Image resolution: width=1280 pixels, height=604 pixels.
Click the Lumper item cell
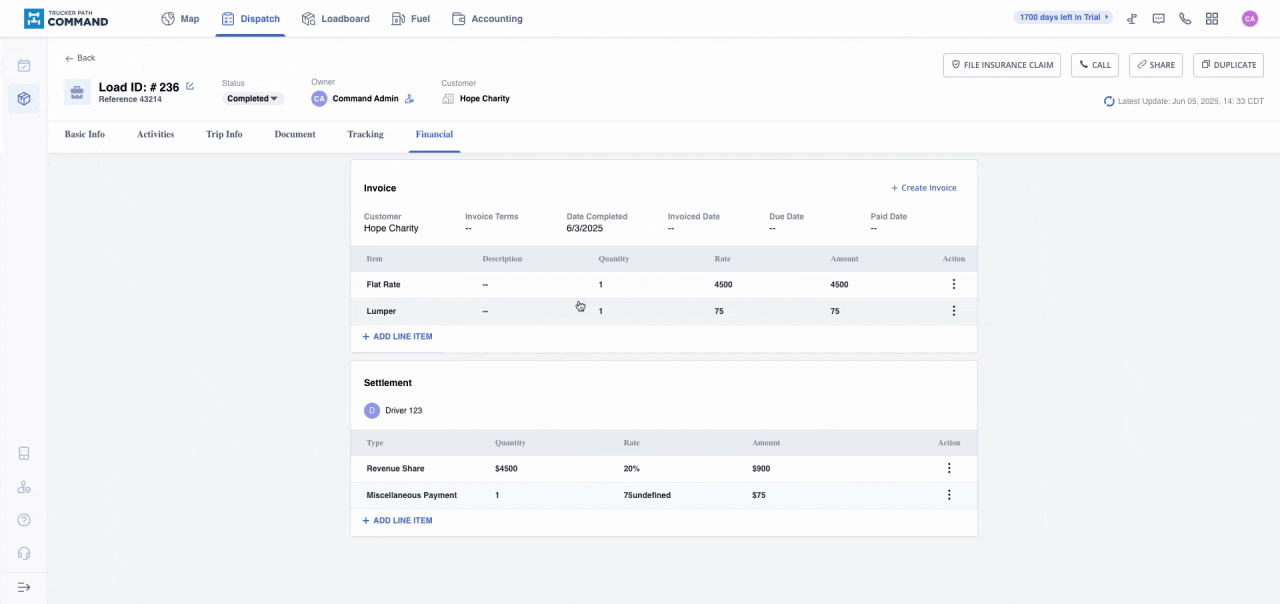381,311
